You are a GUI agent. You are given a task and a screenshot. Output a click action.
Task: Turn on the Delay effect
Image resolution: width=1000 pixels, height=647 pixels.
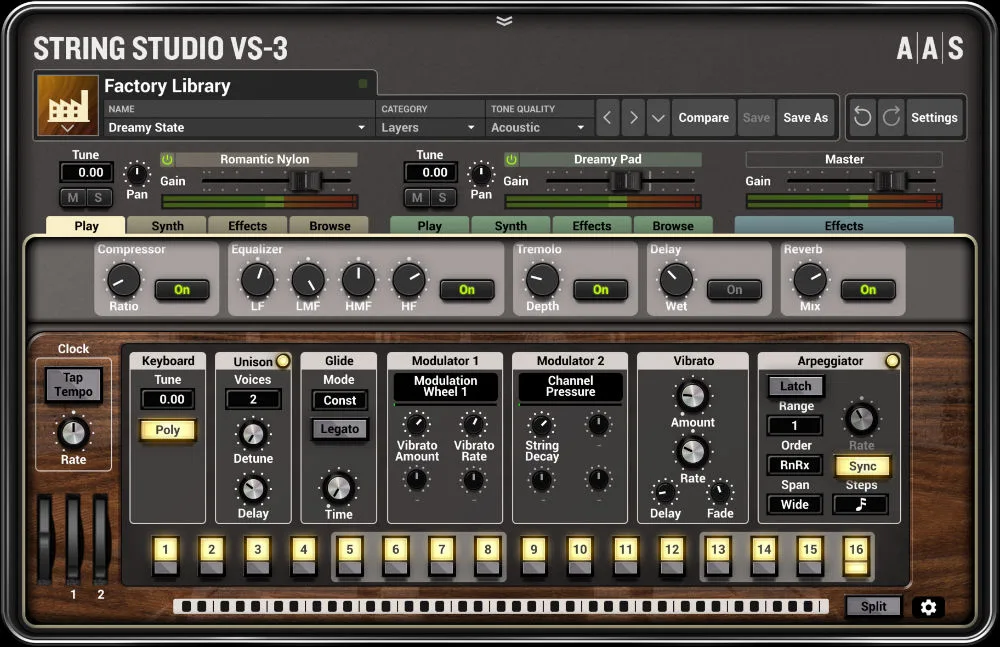733,290
